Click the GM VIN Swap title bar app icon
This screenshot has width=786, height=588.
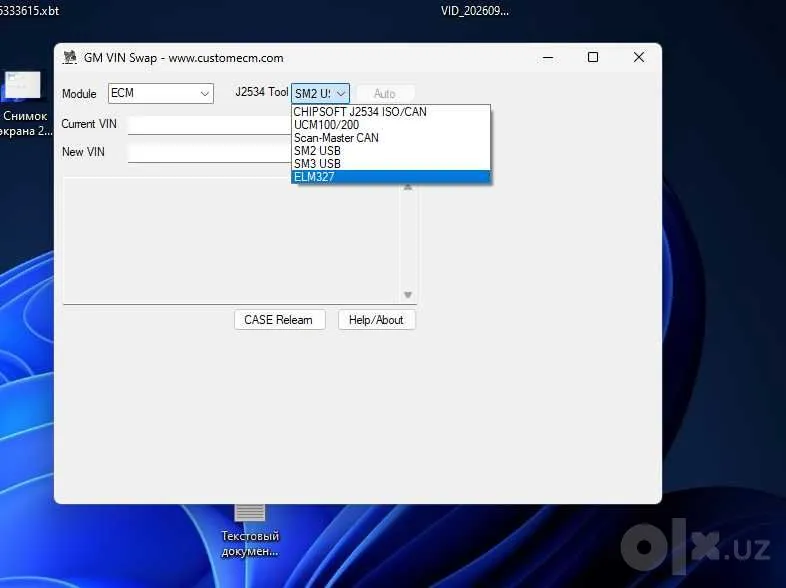70,58
